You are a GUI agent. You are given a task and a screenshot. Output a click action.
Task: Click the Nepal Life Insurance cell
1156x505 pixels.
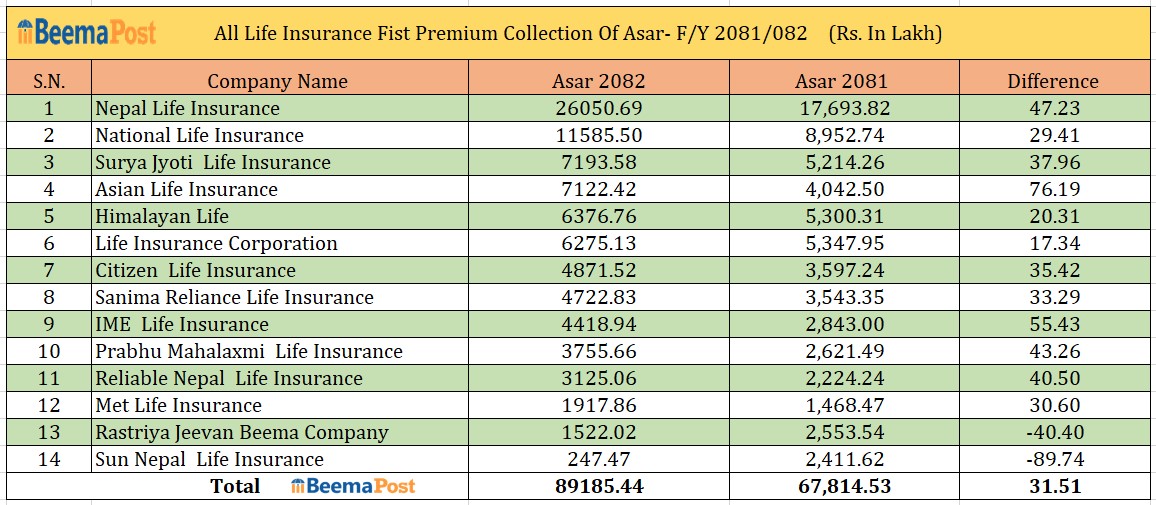coord(188,108)
